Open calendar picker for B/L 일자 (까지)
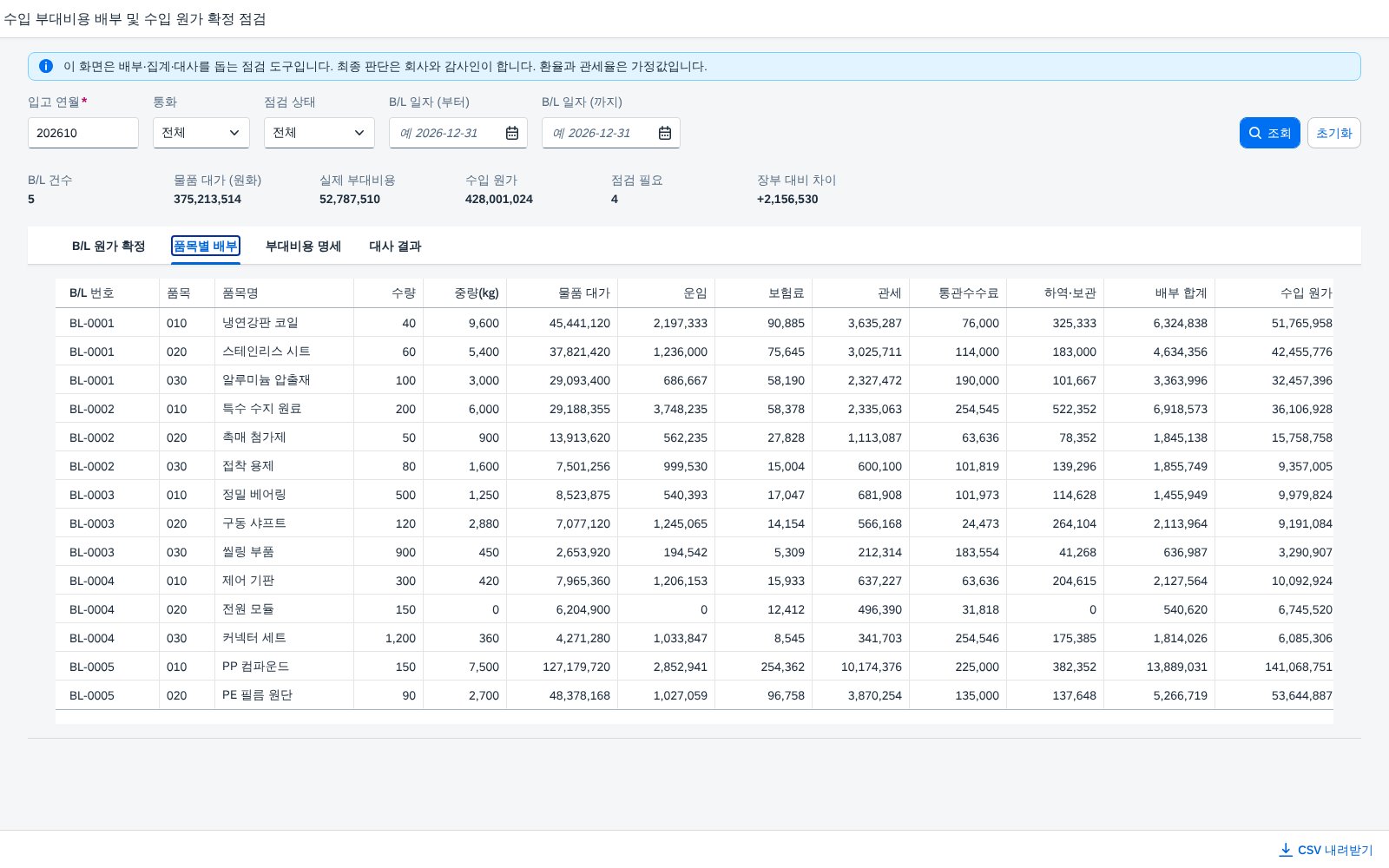 665,133
